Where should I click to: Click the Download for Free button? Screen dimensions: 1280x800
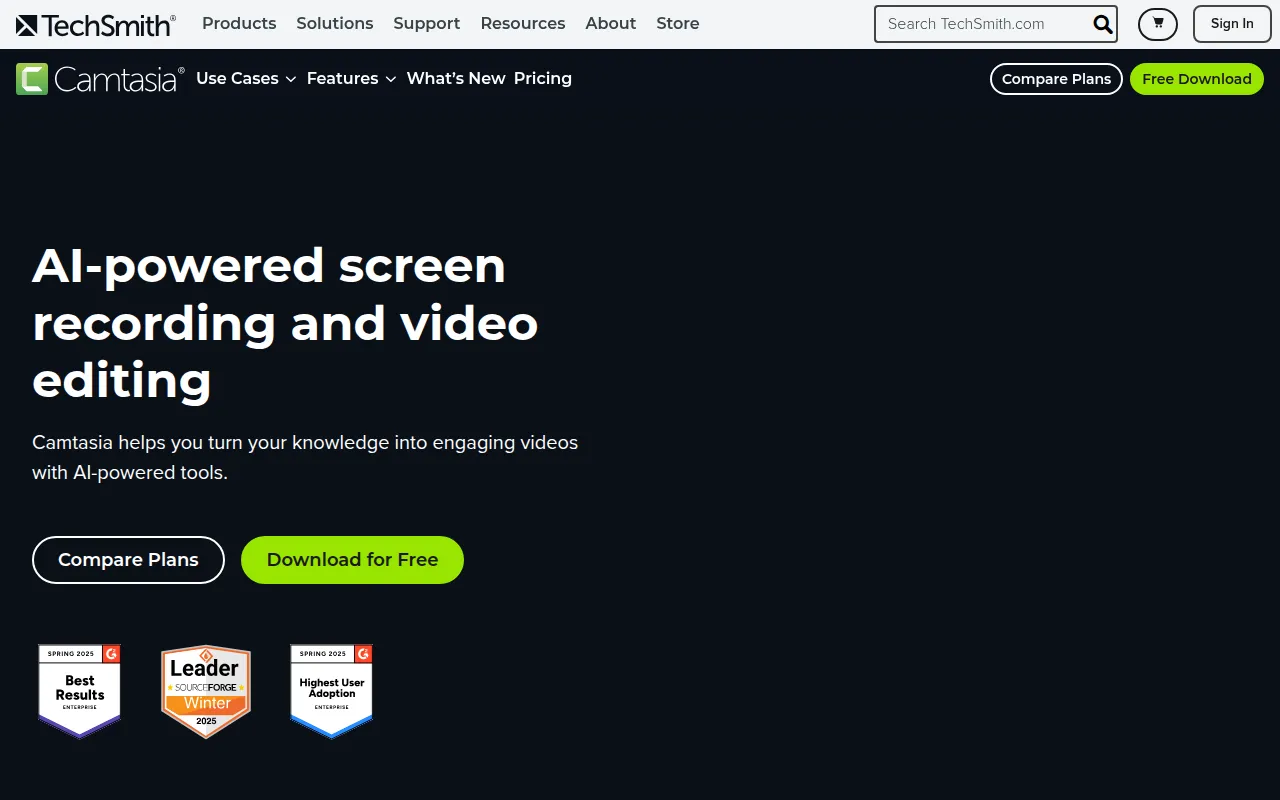click(x=352, y=560)
